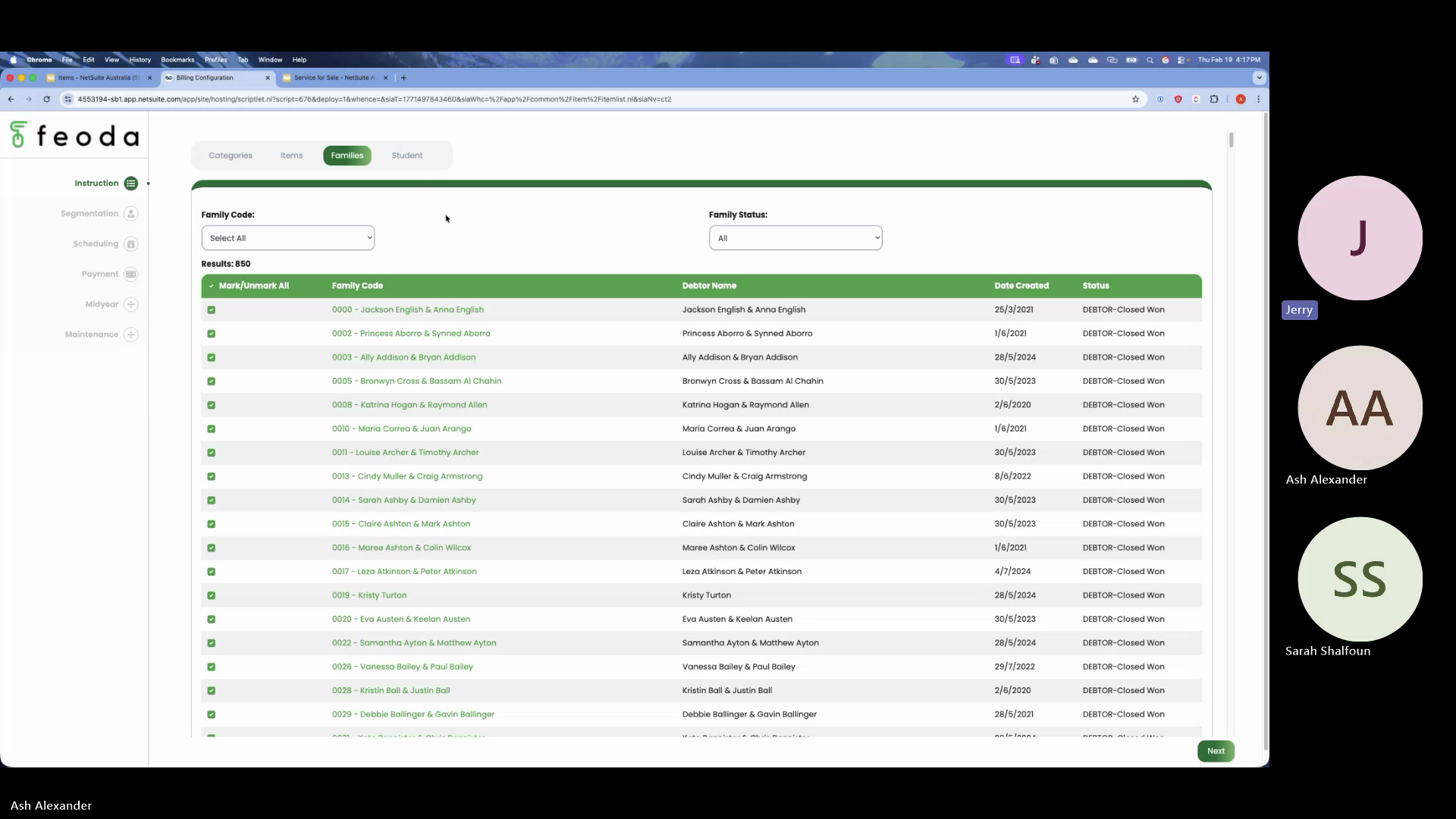The width and height of the screenshot is (1456, 819).
Task: Open the Family Status dropdown
Action: (x=795, y=238)
